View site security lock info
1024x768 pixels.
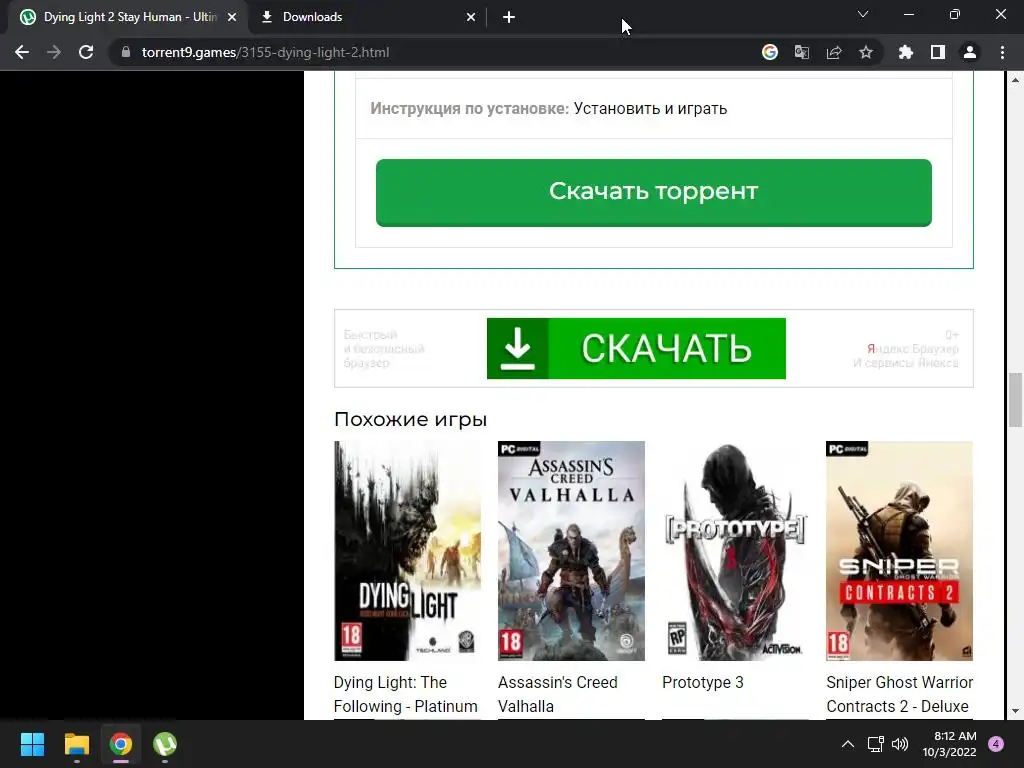[126, 52]
